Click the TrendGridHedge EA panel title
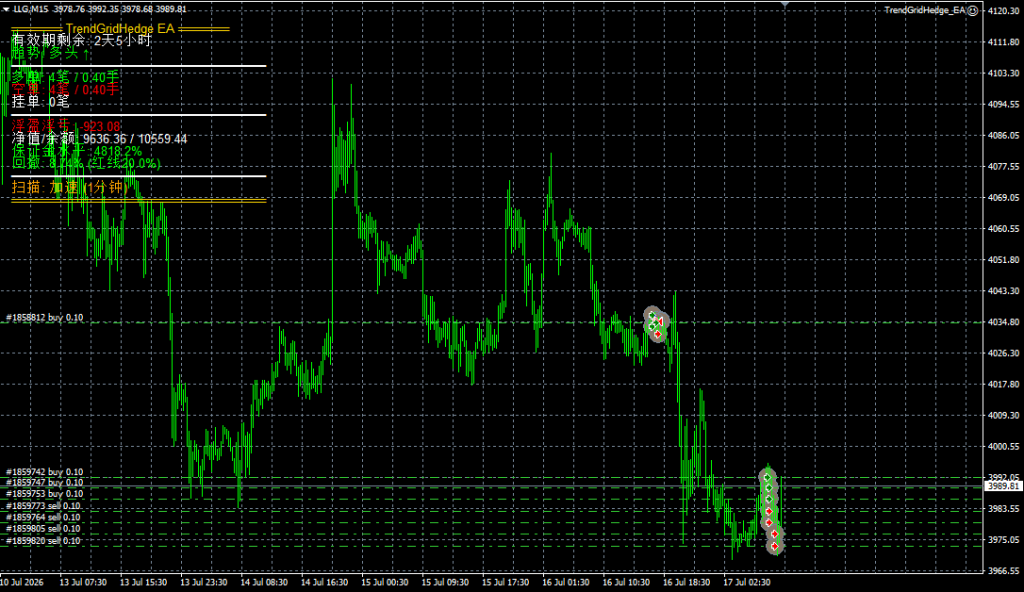 pos(120,29)
